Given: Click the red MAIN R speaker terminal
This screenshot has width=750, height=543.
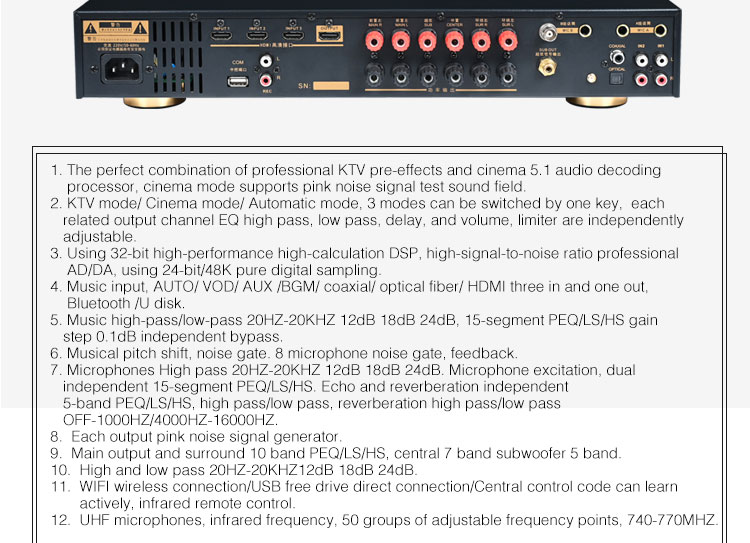Looking at the screenshot, I should pos(375,41).
